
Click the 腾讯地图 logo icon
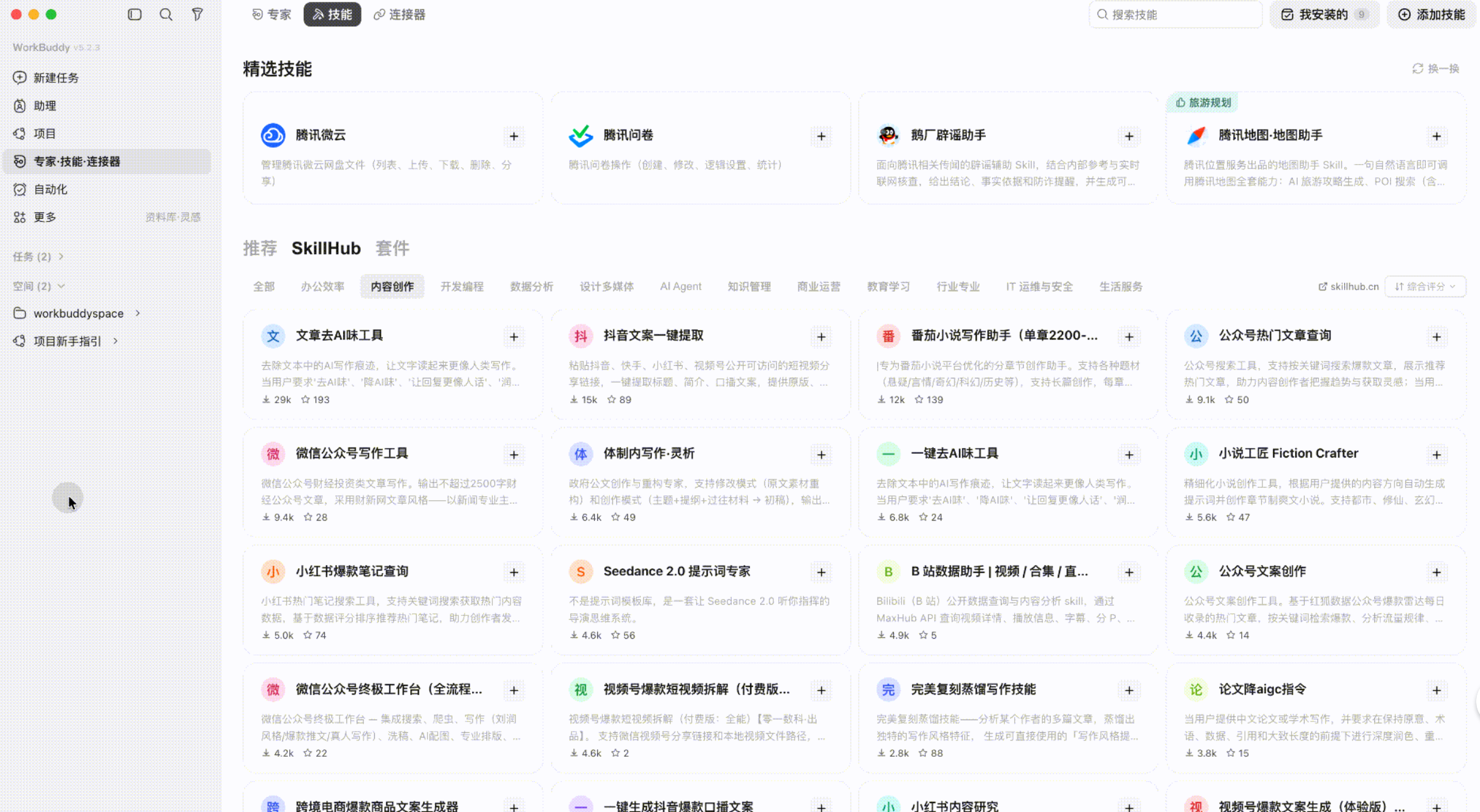1196,135
